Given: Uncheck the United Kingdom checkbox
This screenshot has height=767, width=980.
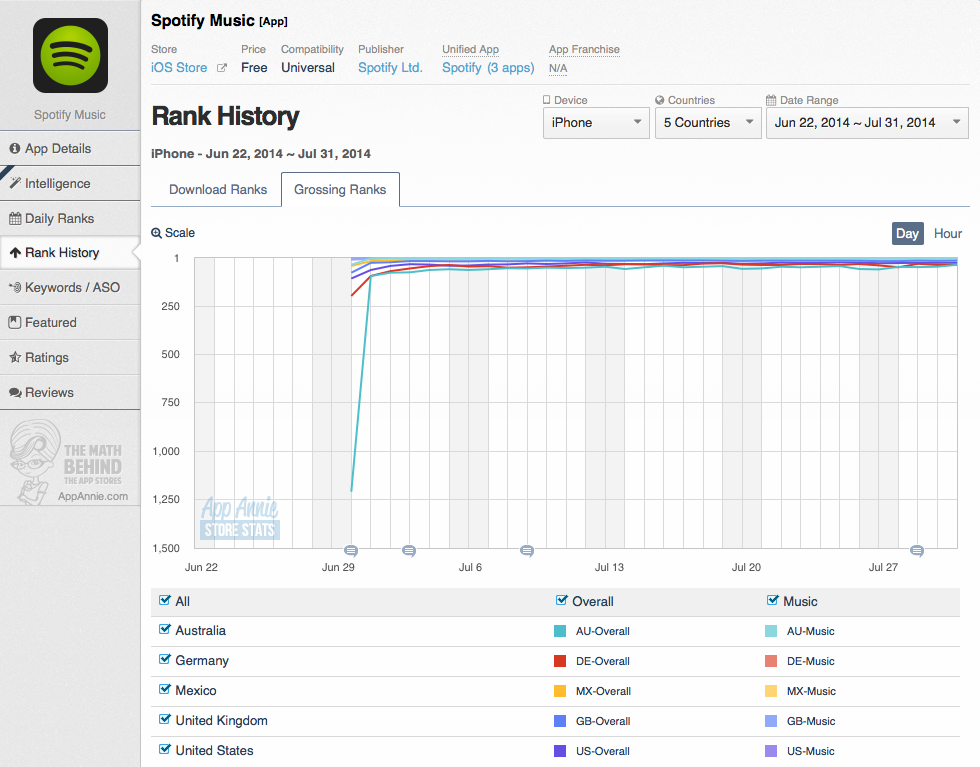Looking at the screenshot, I should (x=165, y=719).
